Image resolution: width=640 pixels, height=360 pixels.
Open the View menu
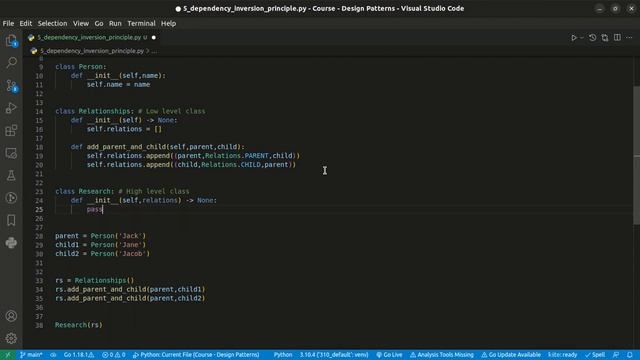point(81,23)
